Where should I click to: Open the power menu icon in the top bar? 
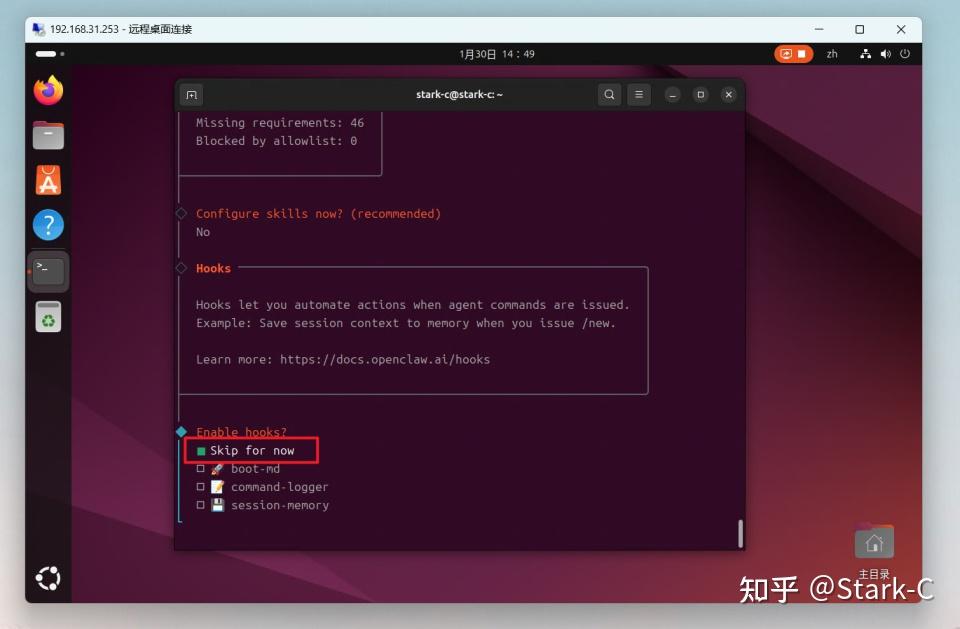[905, 54]
